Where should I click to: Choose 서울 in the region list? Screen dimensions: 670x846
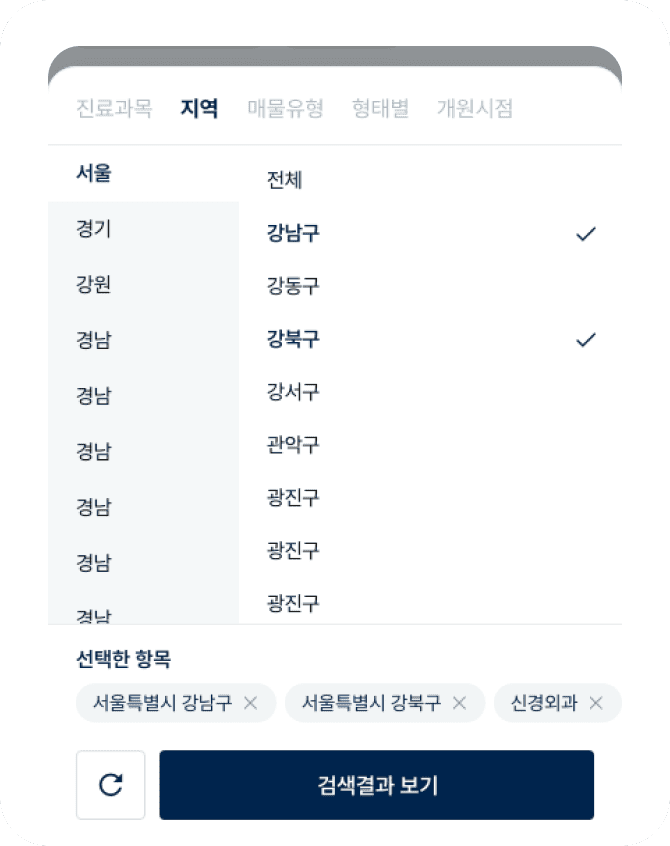coord(94,173)
